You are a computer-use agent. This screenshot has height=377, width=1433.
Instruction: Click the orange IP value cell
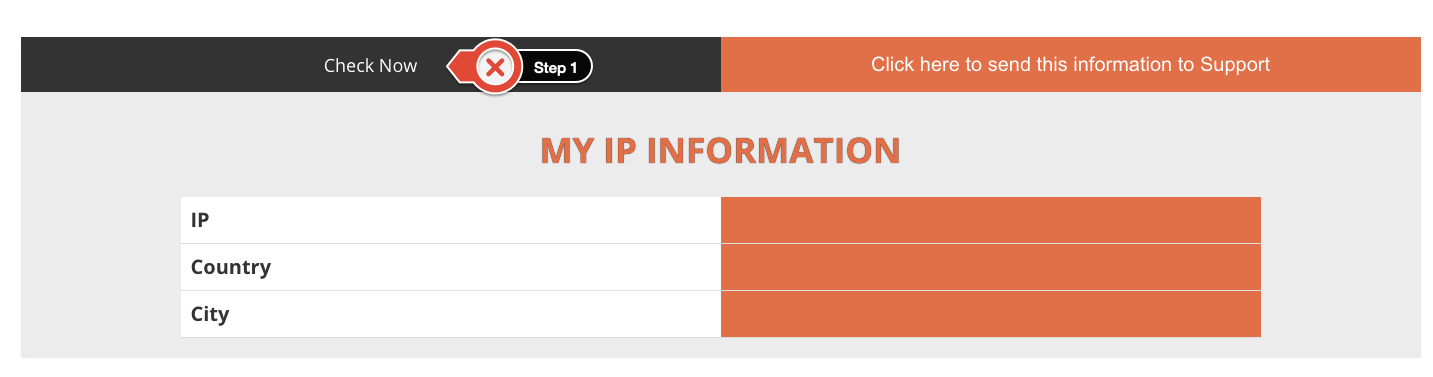991,220
